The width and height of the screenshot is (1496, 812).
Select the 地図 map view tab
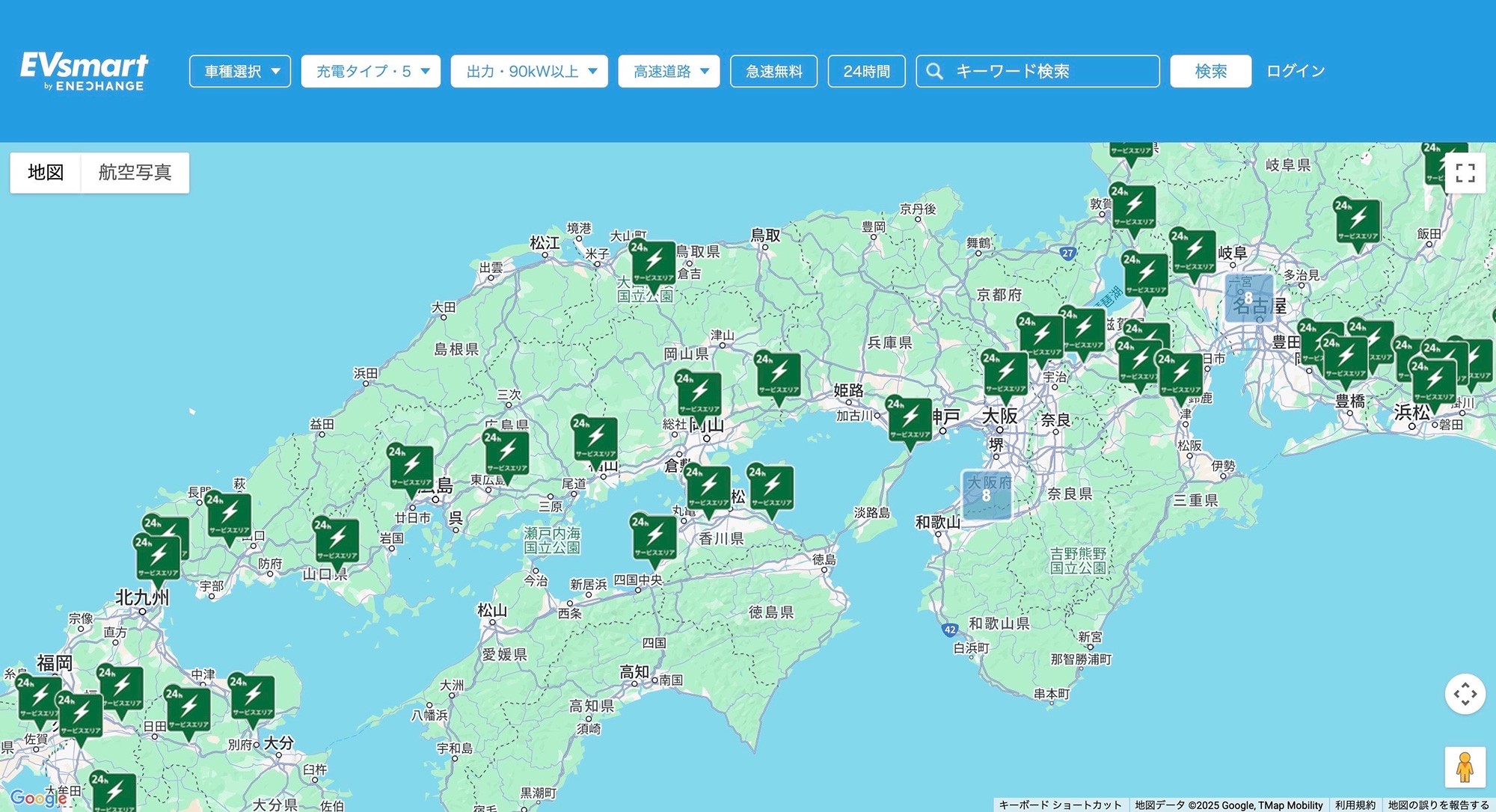(x=46, y=173)
